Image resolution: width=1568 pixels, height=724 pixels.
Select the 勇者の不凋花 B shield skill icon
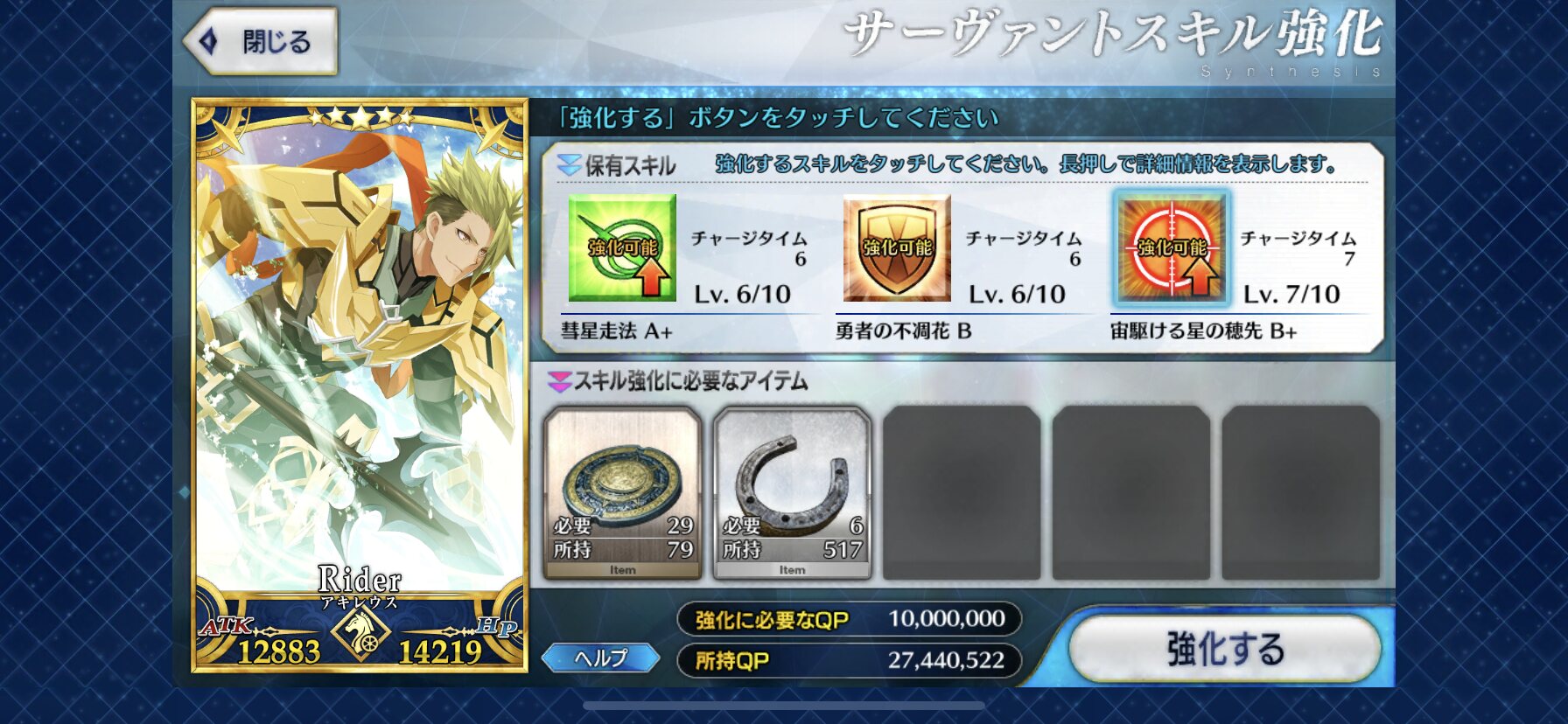click(897, 248)
